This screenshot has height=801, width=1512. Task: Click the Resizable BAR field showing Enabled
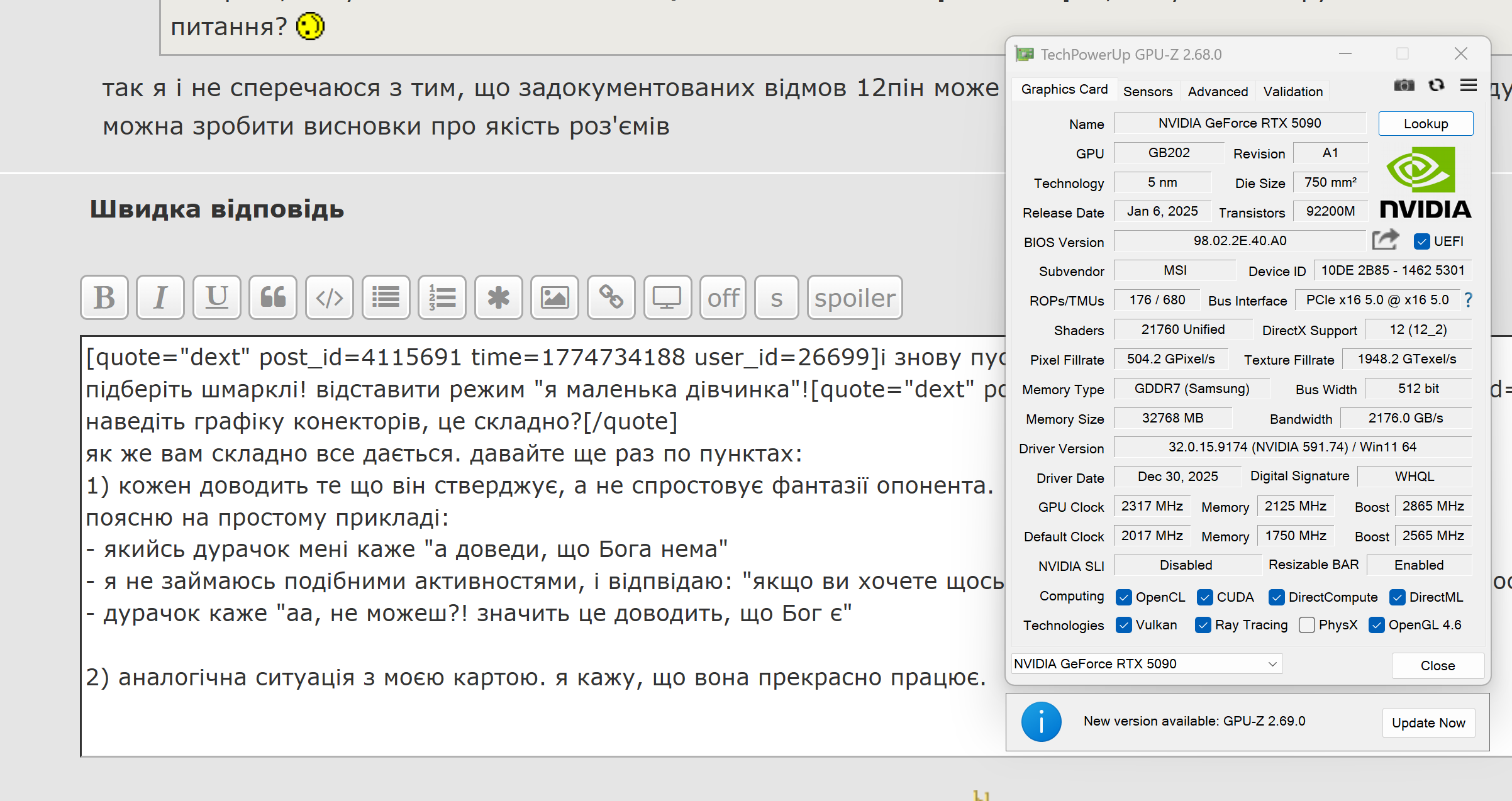[1419, 565]
